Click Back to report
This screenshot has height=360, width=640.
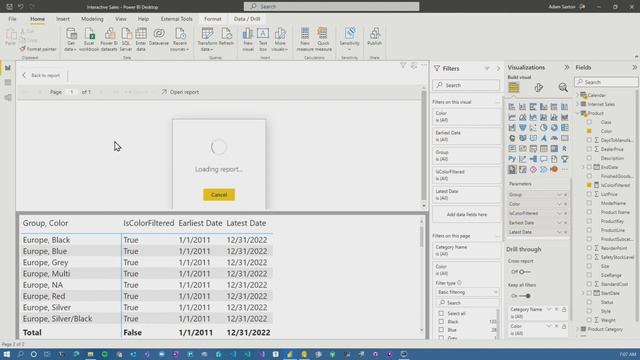(41, 76)
